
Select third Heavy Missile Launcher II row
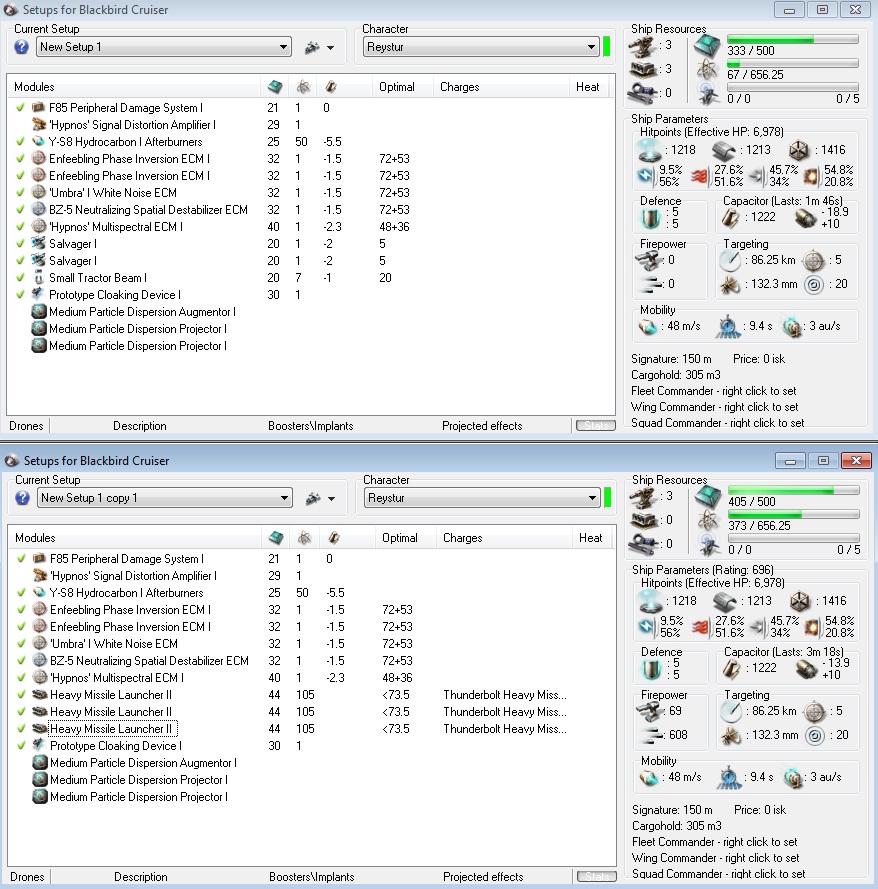pyautogui.click(x=311, y=729)
